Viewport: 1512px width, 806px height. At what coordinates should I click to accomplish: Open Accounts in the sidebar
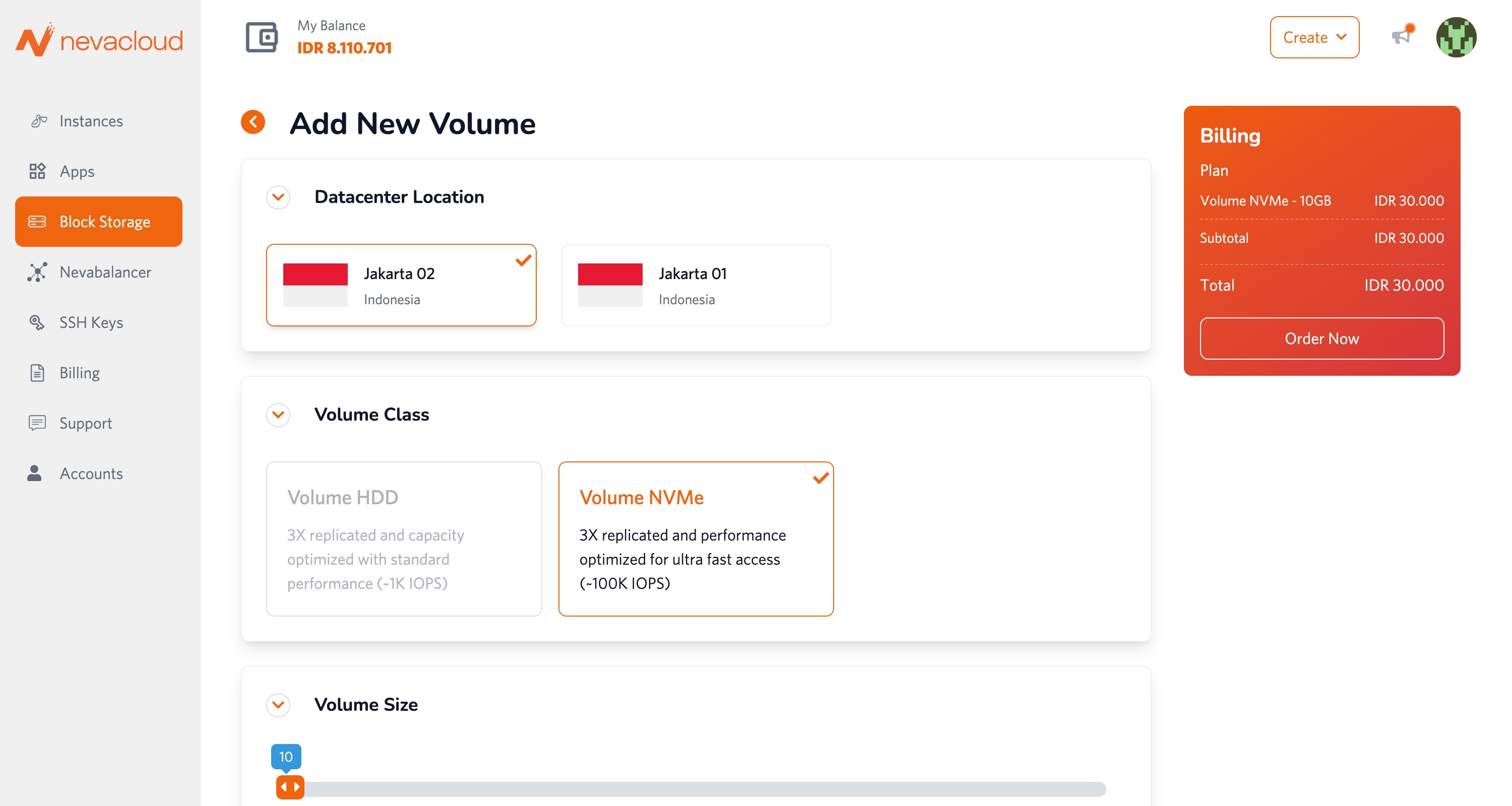click(x=91, y=474)
